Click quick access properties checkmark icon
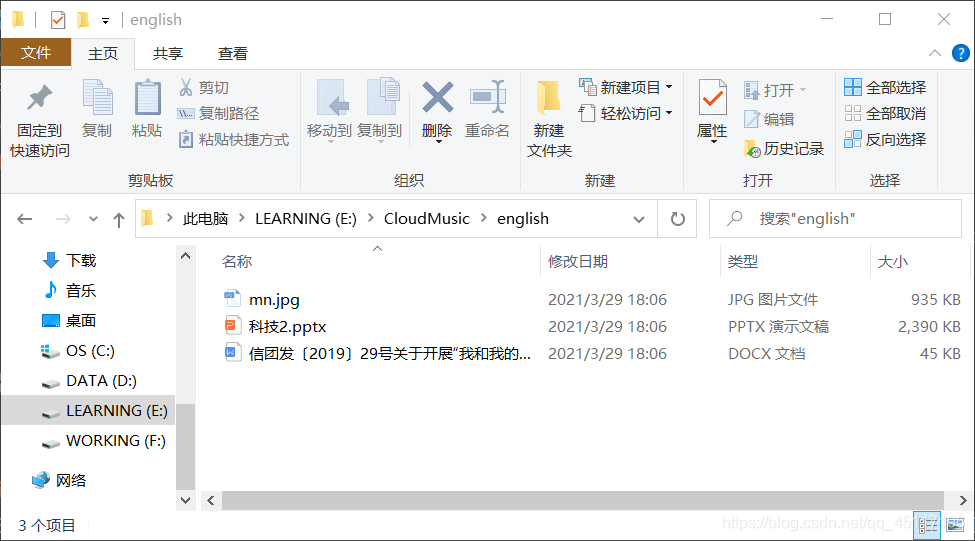The image size is (975, 541). (x=58, y=20)
